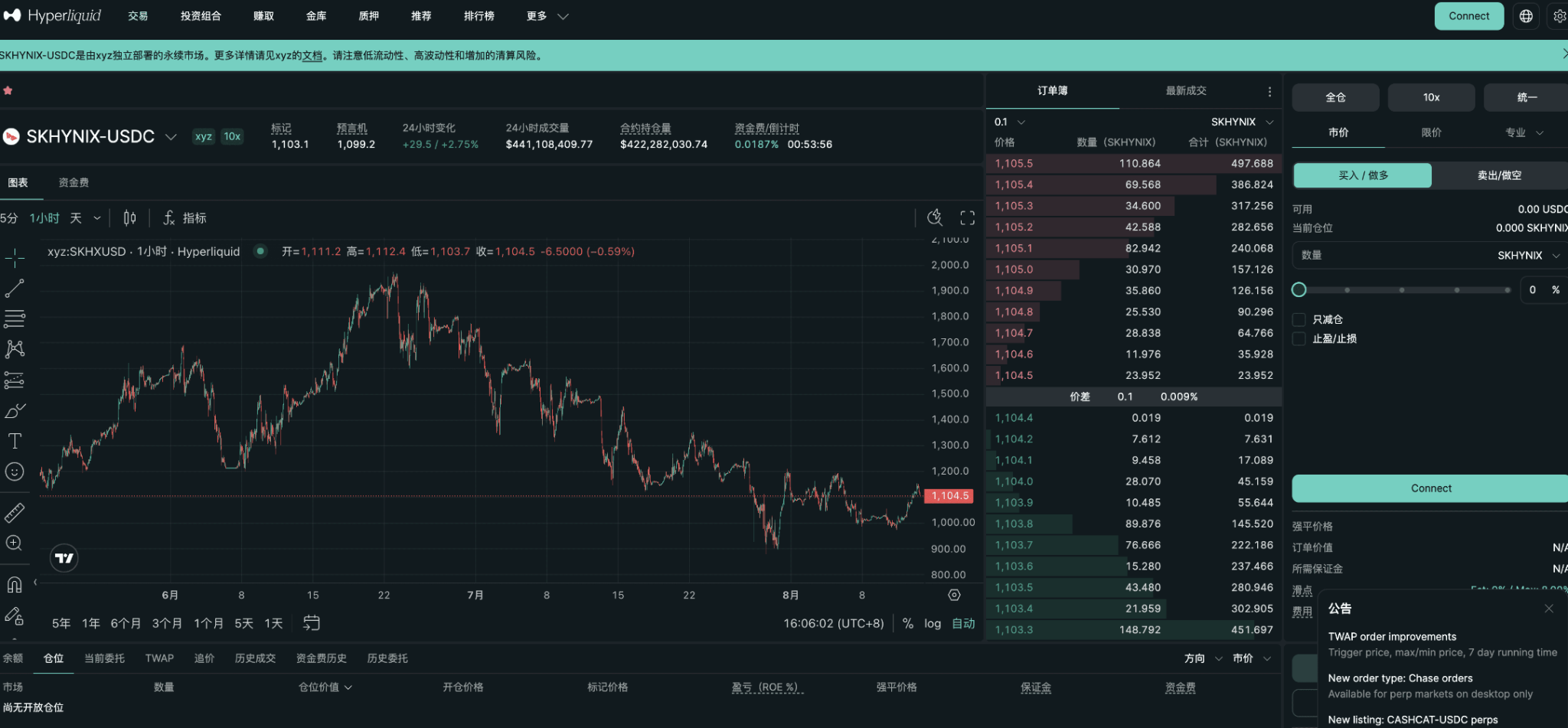The image size is (1568, 728).
Task: Click the top-right Connect button
Action: point(1468,16)
